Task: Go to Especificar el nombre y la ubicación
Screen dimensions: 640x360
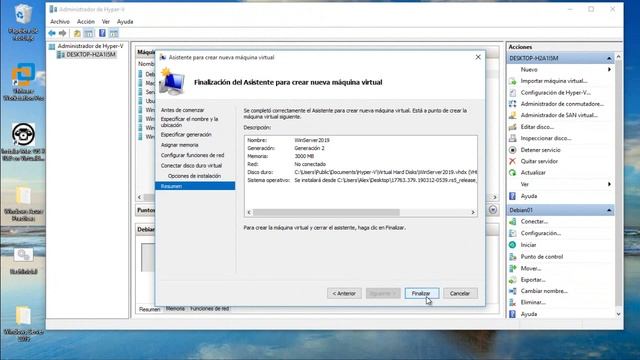Action: (x=189, y=122)
